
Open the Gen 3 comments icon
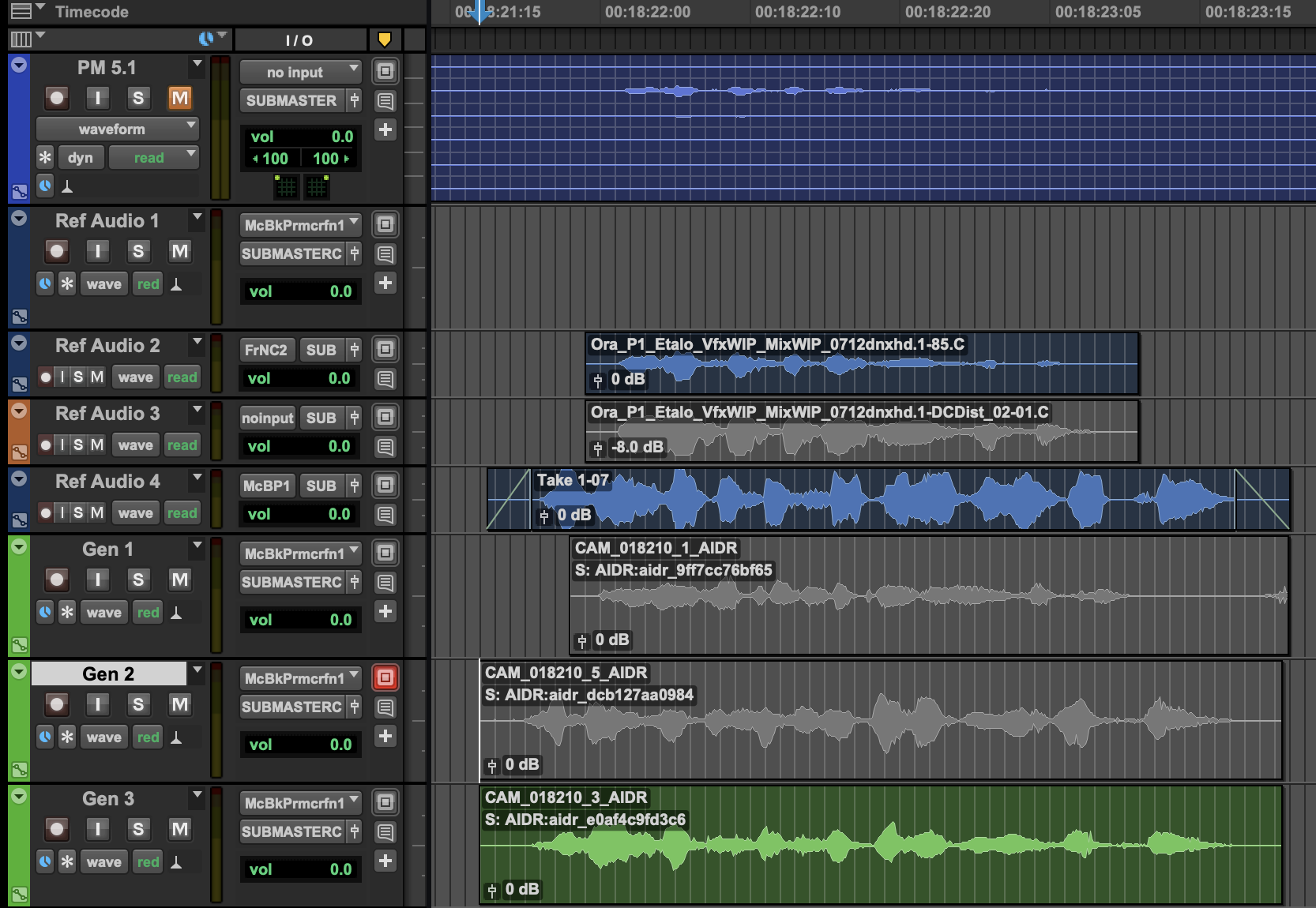point(385,832)
